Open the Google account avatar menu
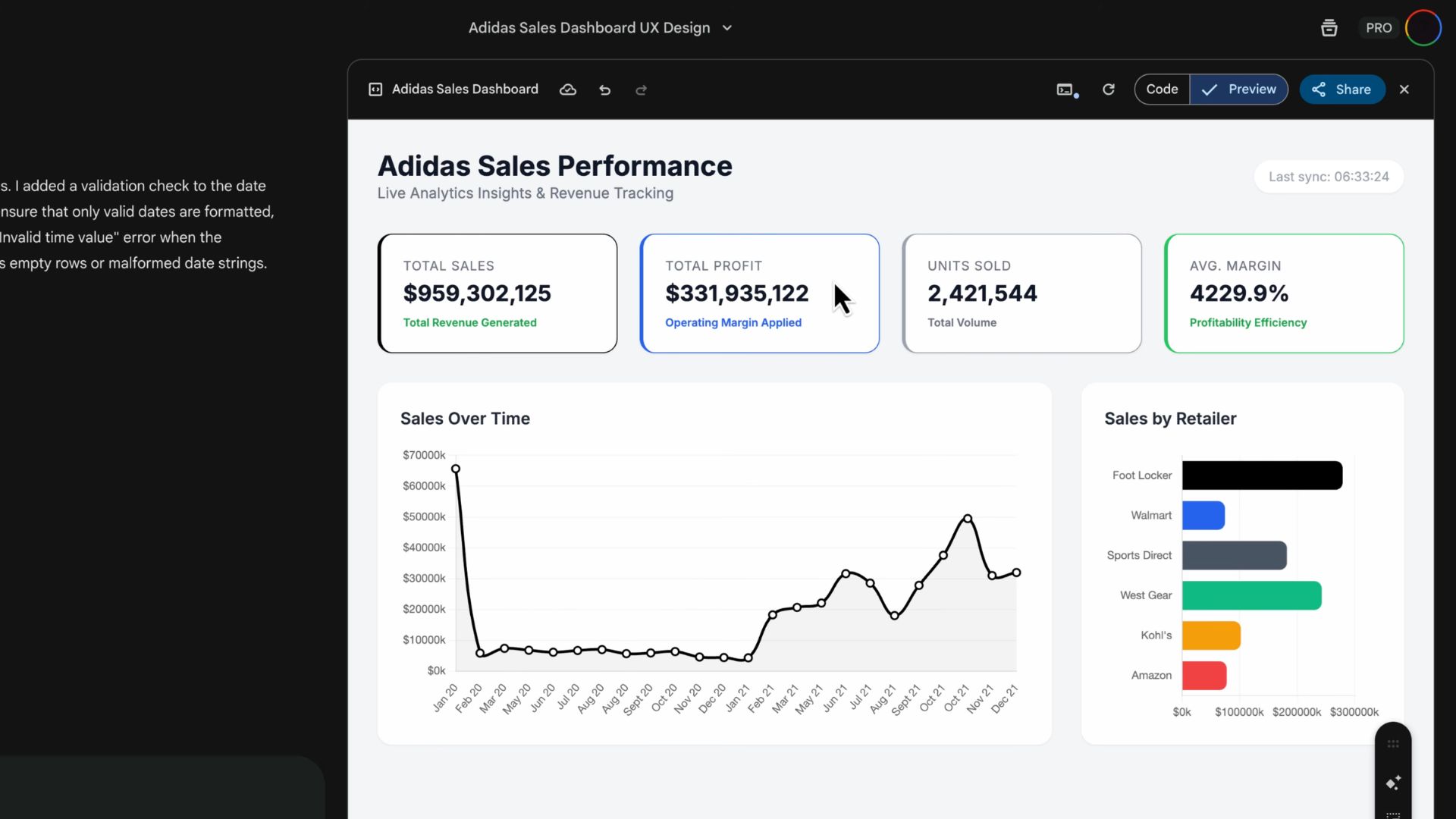Screen dimensions: 1456x819 click(1423, 28)
